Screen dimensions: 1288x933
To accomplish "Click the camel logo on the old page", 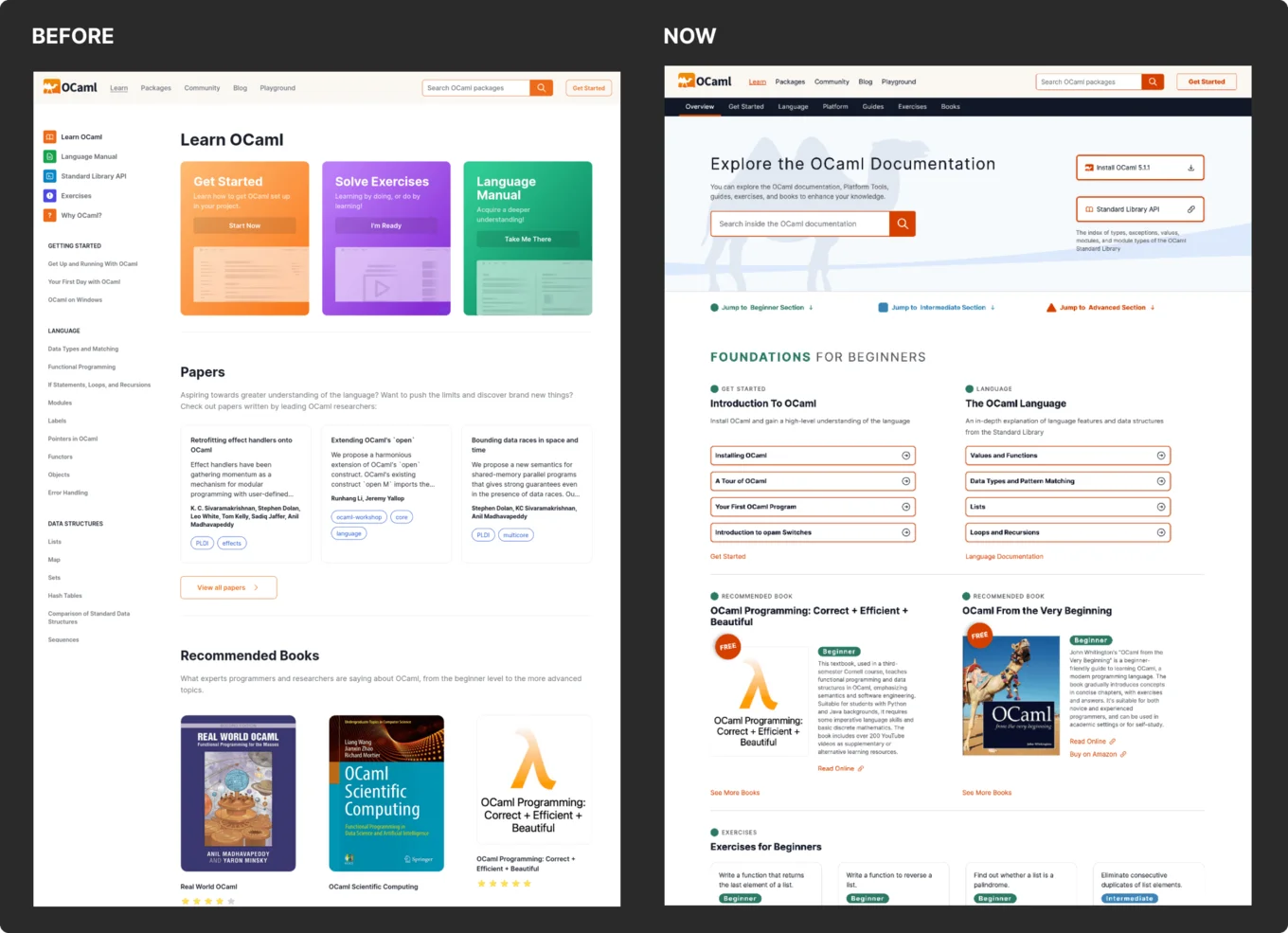I will tap(52, 86).
